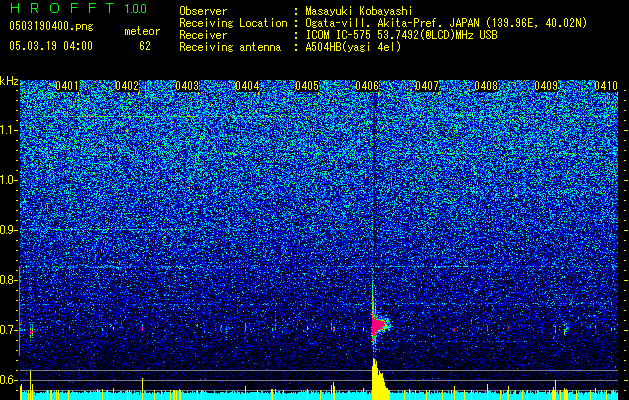Click the 0409 time marker
Viewport: 629px width, 400px height.
[546, 86]
